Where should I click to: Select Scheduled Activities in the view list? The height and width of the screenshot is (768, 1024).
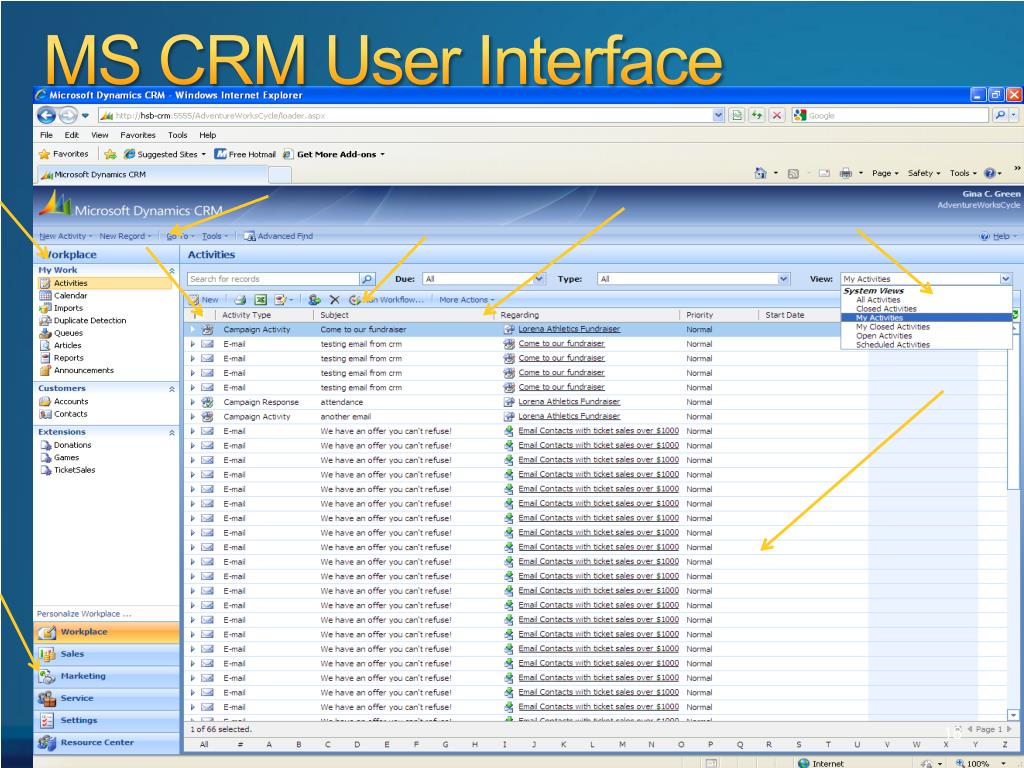pos(893,345)
